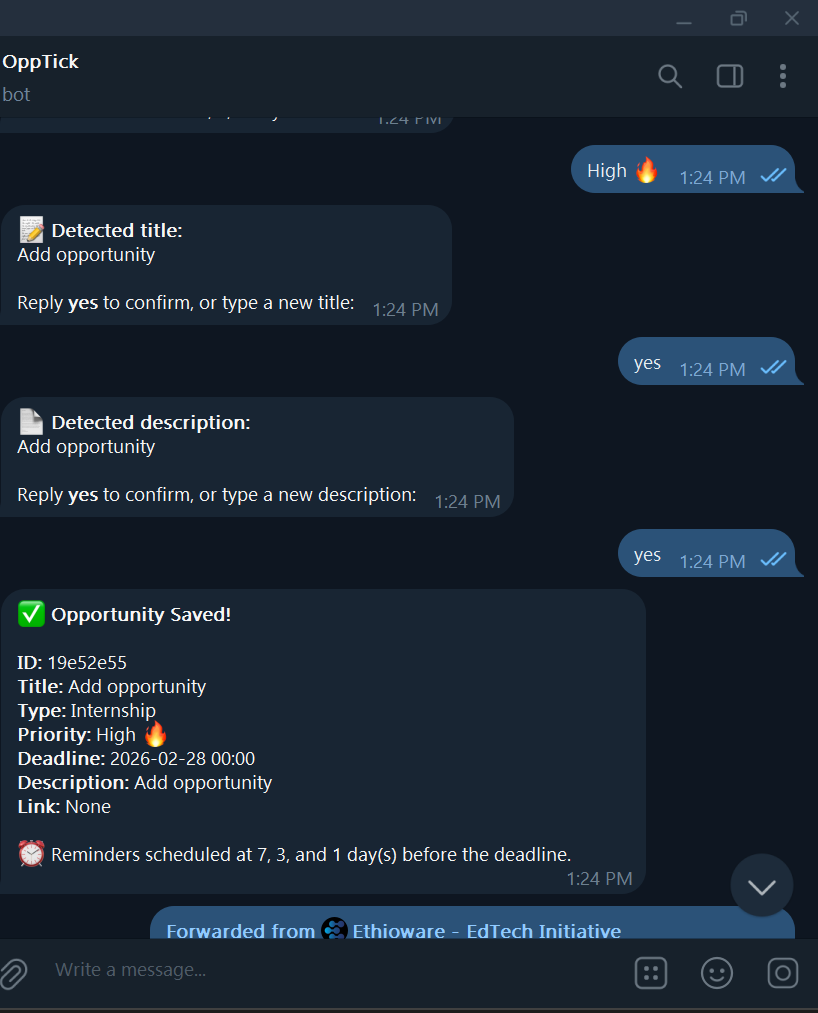Click the green checkmark emoji in saved message
The image size is (818, 1013).
[x=32, y=614]
